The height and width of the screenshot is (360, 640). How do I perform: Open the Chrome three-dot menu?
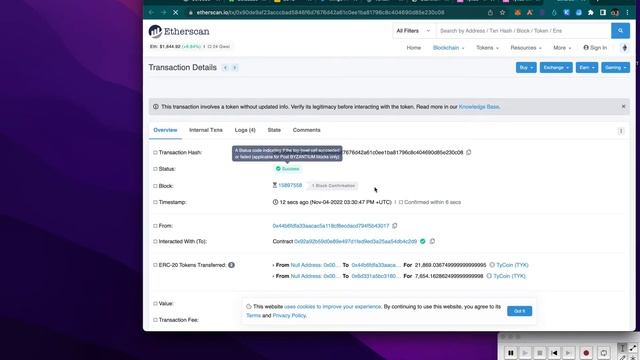[x=628, y=13]
